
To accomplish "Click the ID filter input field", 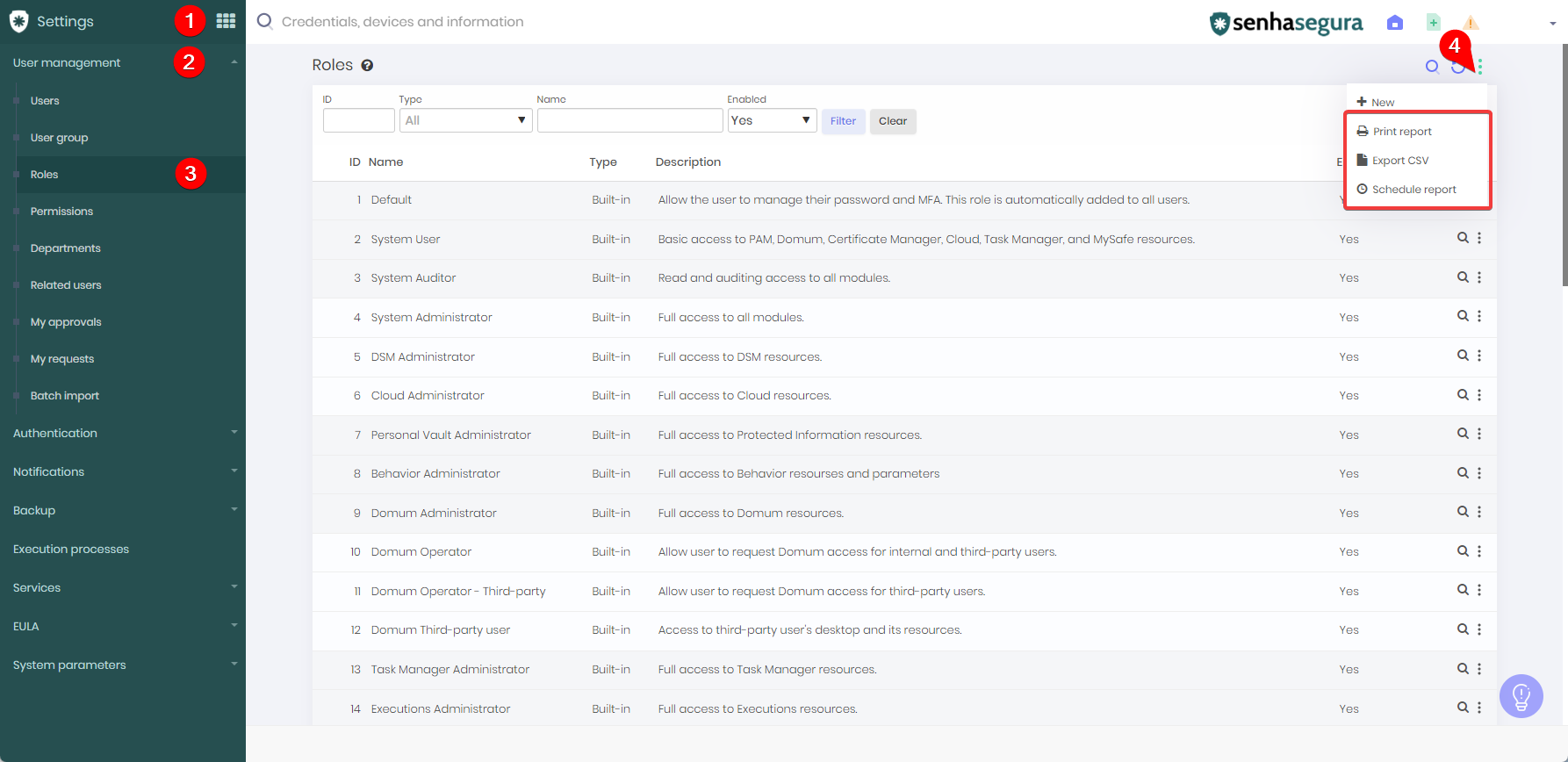I will pos(358,120).
